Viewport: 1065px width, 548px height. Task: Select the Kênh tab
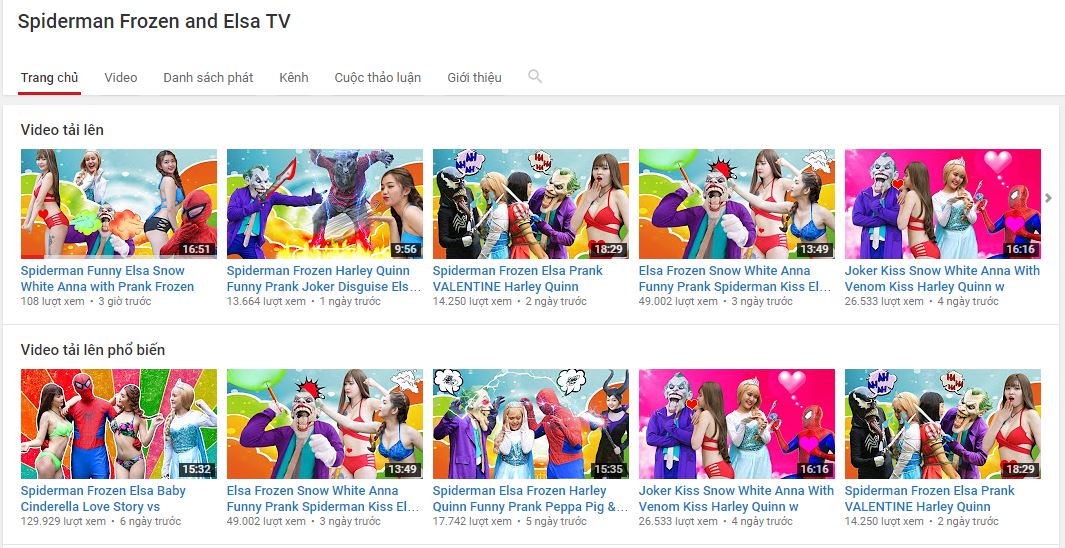(x=294, y=78)
